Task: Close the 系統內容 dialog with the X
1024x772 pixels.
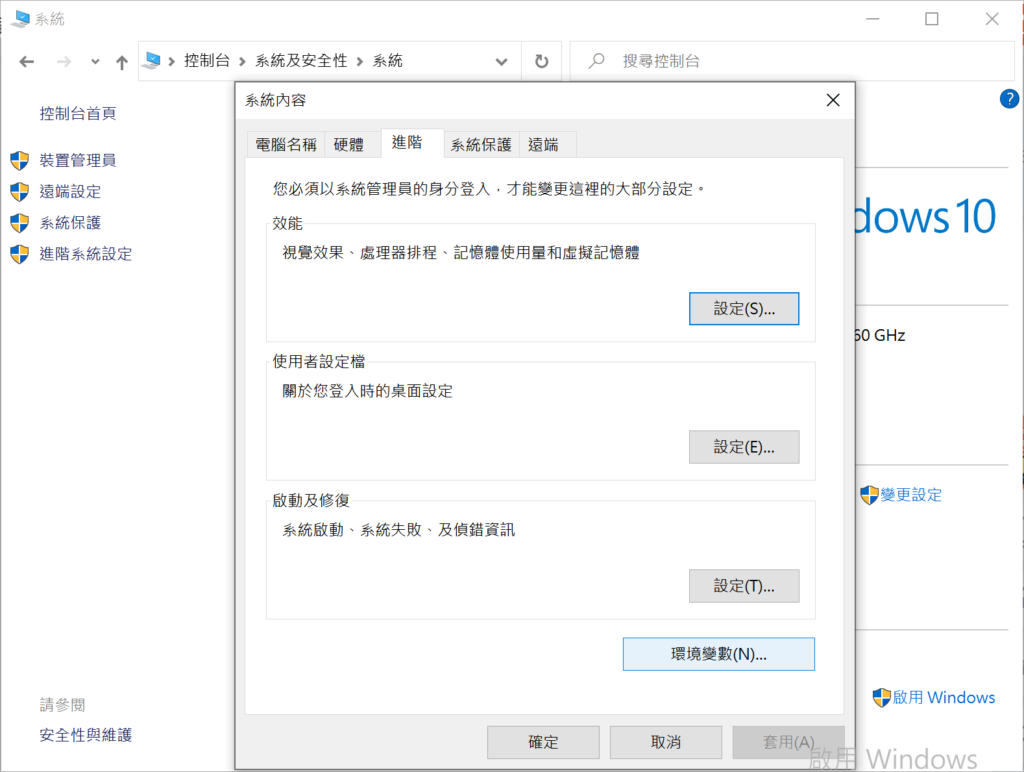Action: tap(833, 100)
